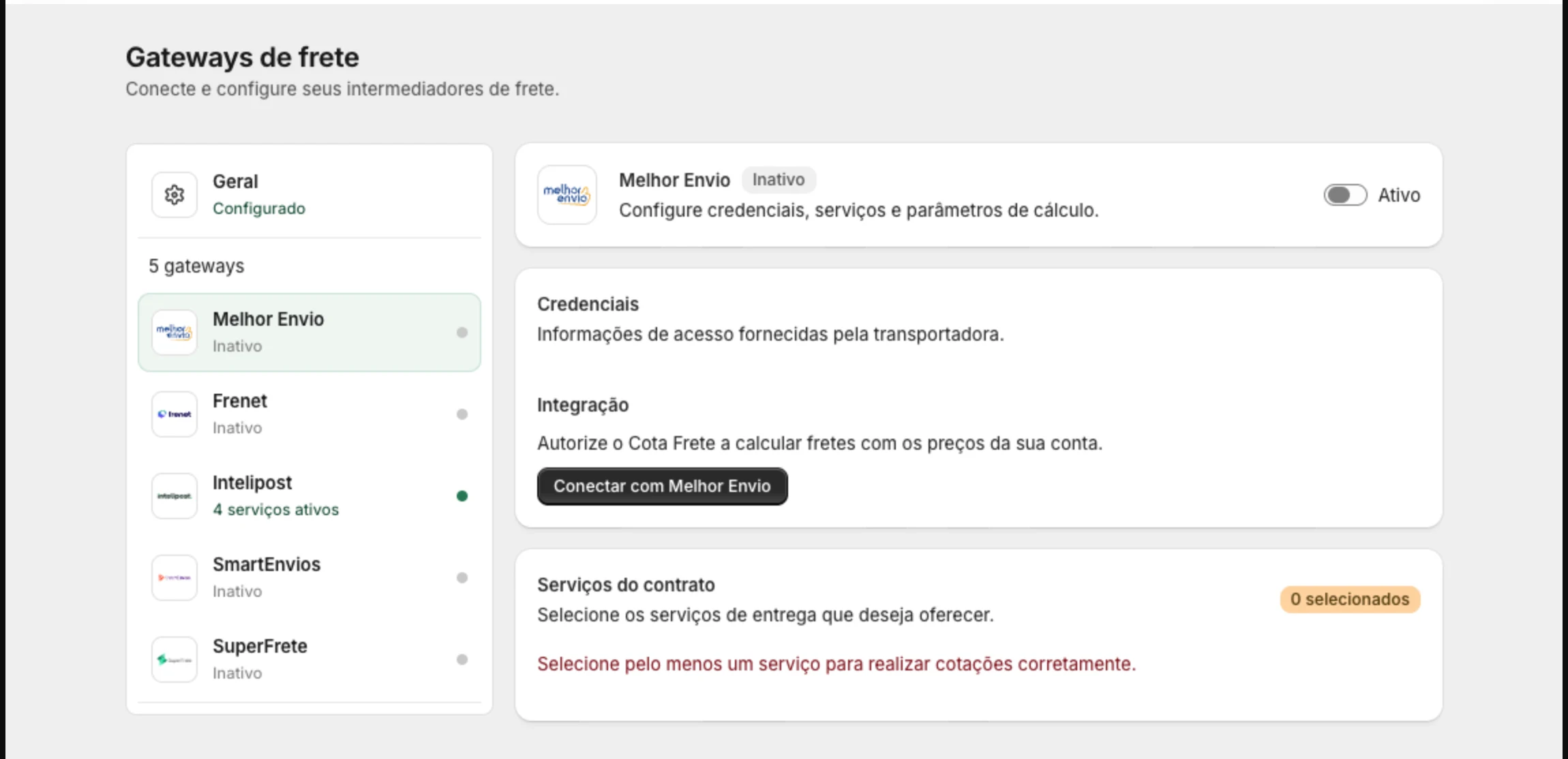The width and height of the screenshot is (1568, 759).
Task: Click the gray status dot on SmartEnvios row
Action: [x=462, y=578]
